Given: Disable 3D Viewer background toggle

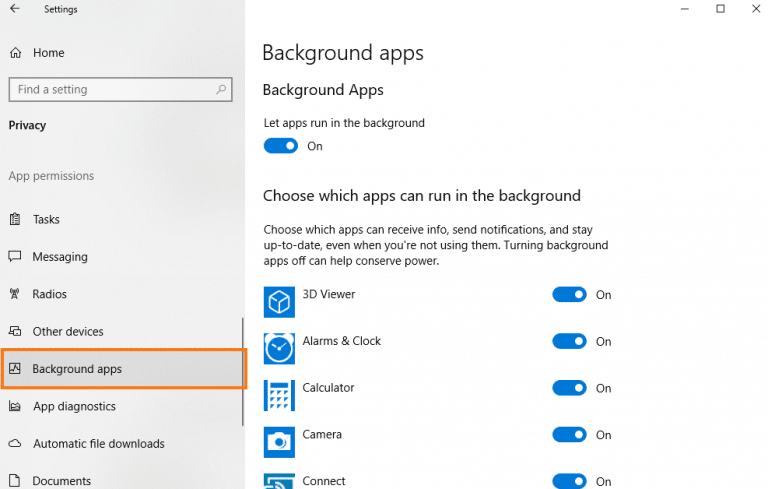Looking at the screenshot, I should 569,294.
